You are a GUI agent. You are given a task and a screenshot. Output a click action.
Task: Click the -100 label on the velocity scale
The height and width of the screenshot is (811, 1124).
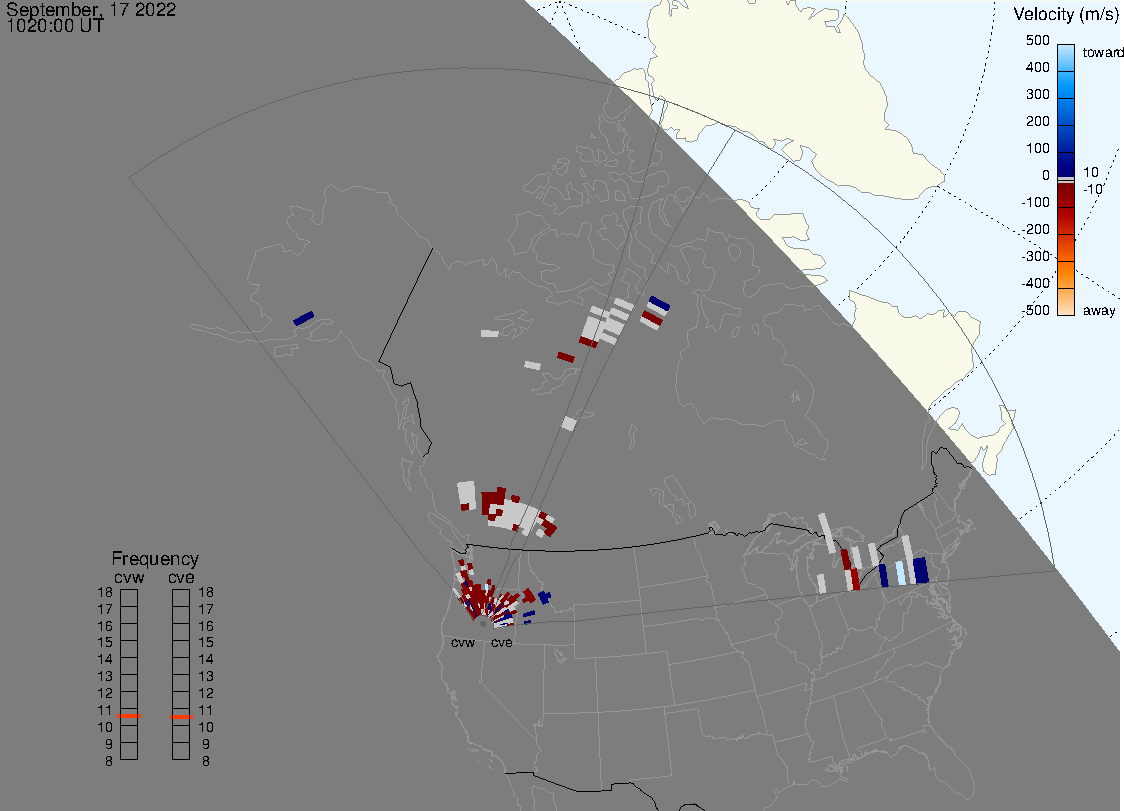tap(1035, 202)
